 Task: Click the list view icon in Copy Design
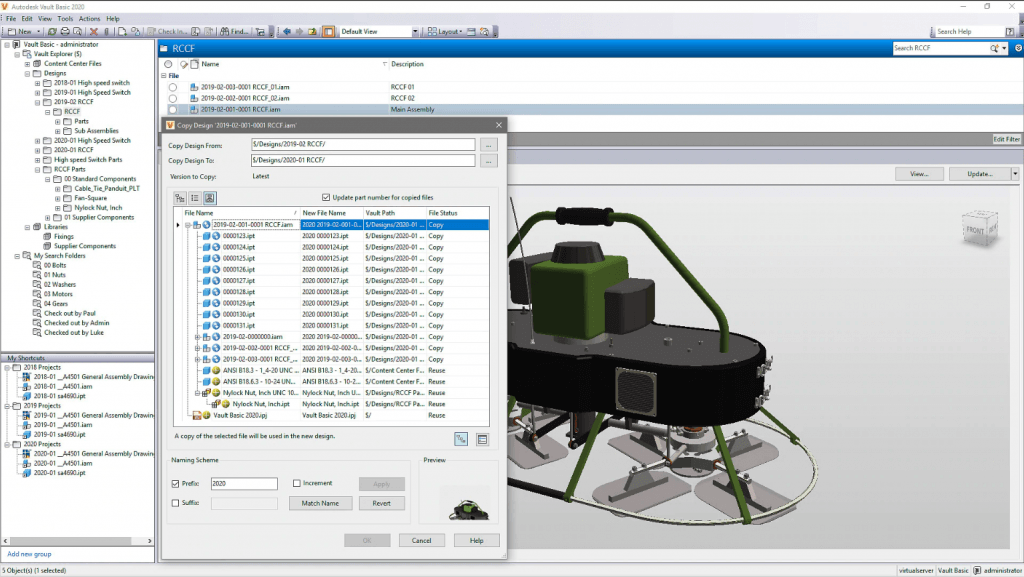click(195, 198)
